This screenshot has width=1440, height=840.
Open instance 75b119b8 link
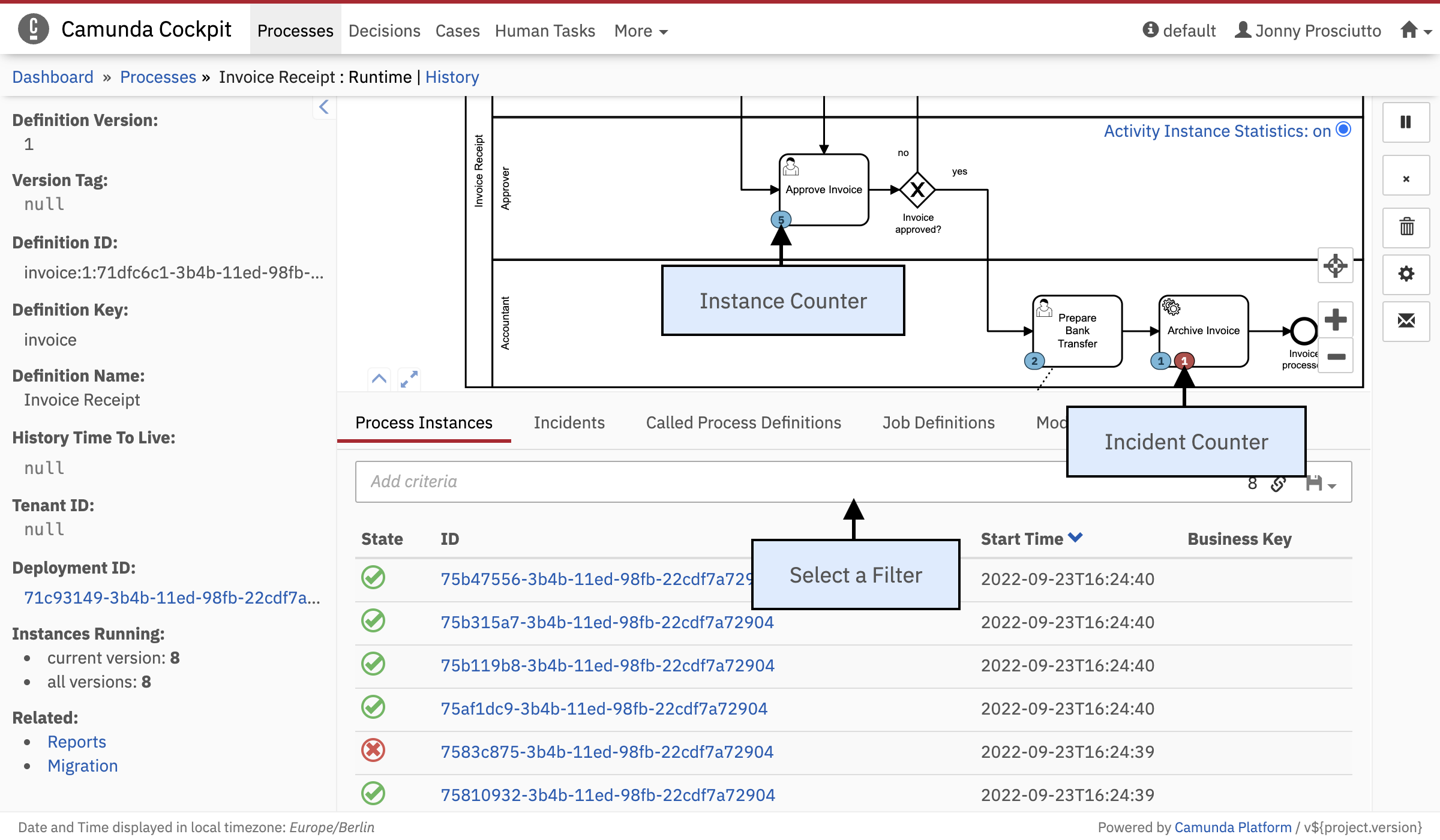pos(607,665)
